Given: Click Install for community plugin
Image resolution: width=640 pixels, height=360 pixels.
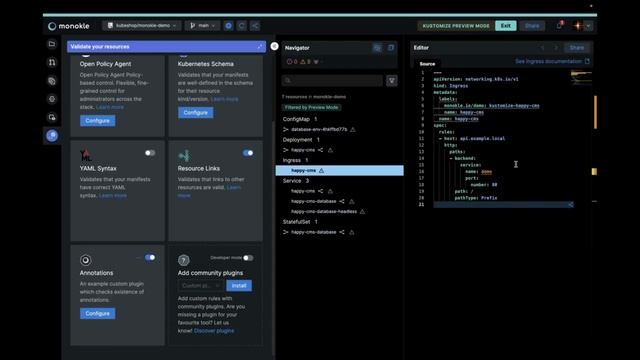Looking at the screenshot, I should [239, 286].
